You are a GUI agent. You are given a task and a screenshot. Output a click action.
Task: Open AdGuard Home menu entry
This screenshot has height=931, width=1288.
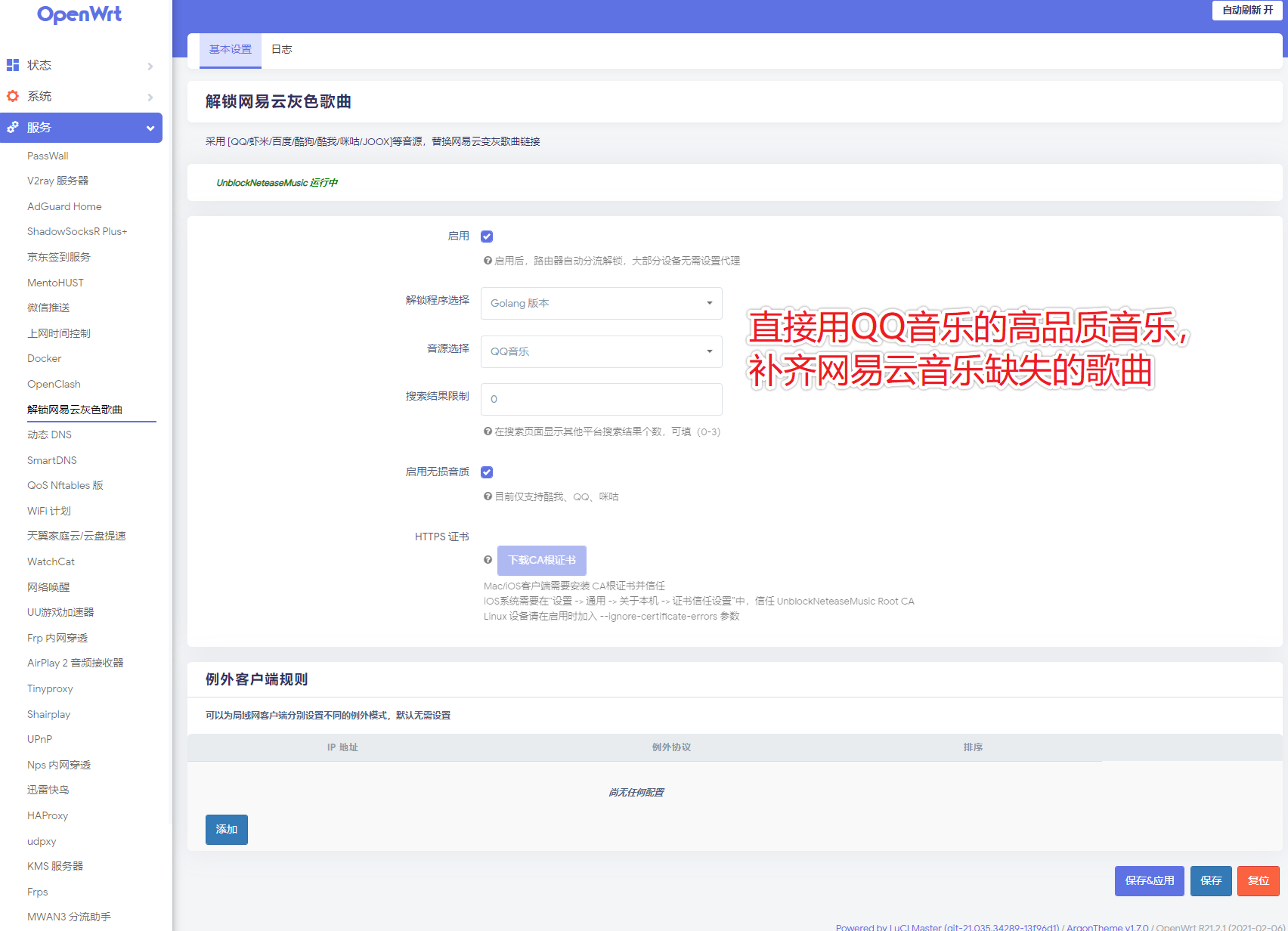point(64,206)
